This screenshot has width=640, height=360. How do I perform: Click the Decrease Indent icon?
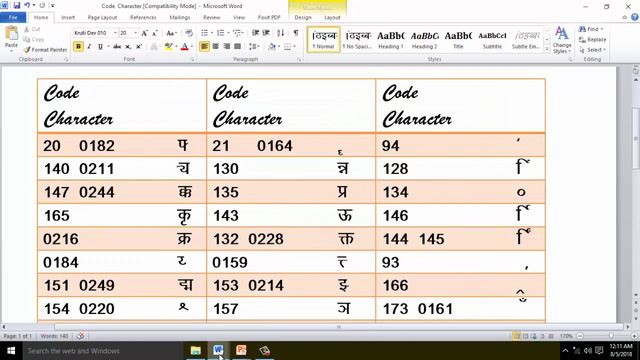coord(256,33)
